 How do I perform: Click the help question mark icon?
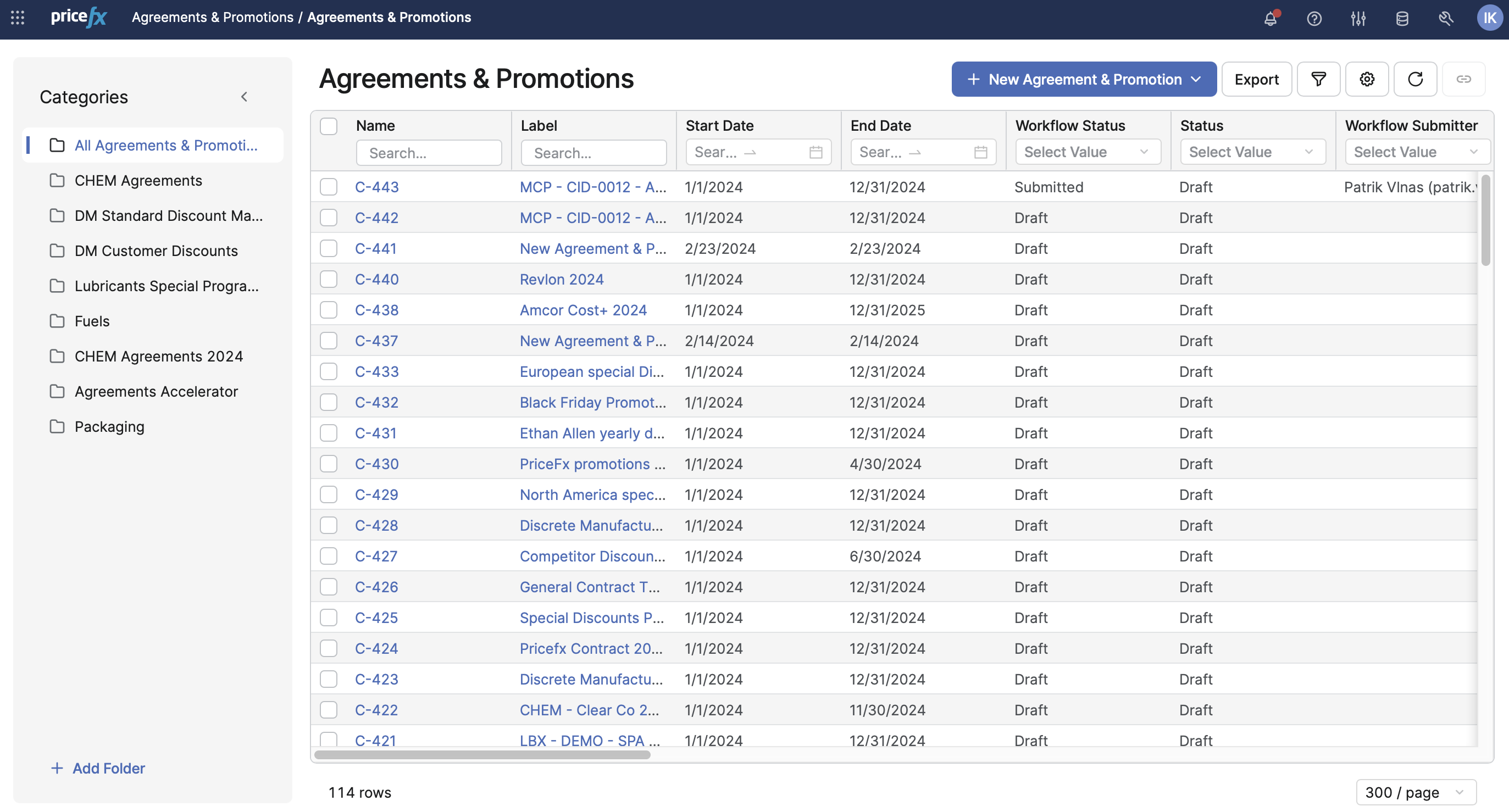coord(1314,19)
